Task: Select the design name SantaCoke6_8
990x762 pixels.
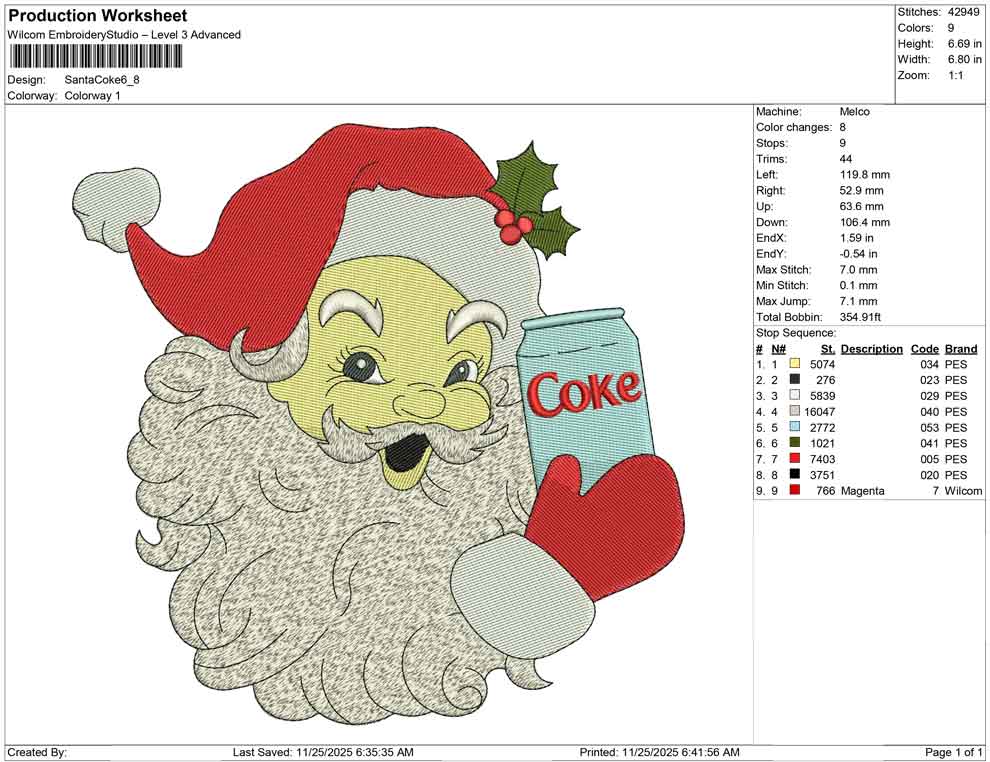Action: click(103, 79)
